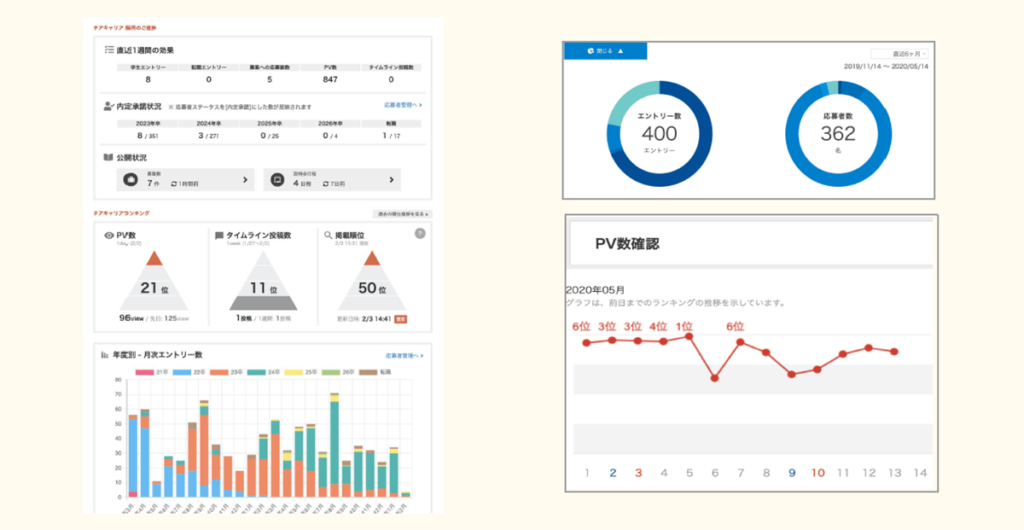This screenshot has width=1024, height=530.
Task: Click the bar chart icon beside 年度別 heading
Action: pos(104,355)
